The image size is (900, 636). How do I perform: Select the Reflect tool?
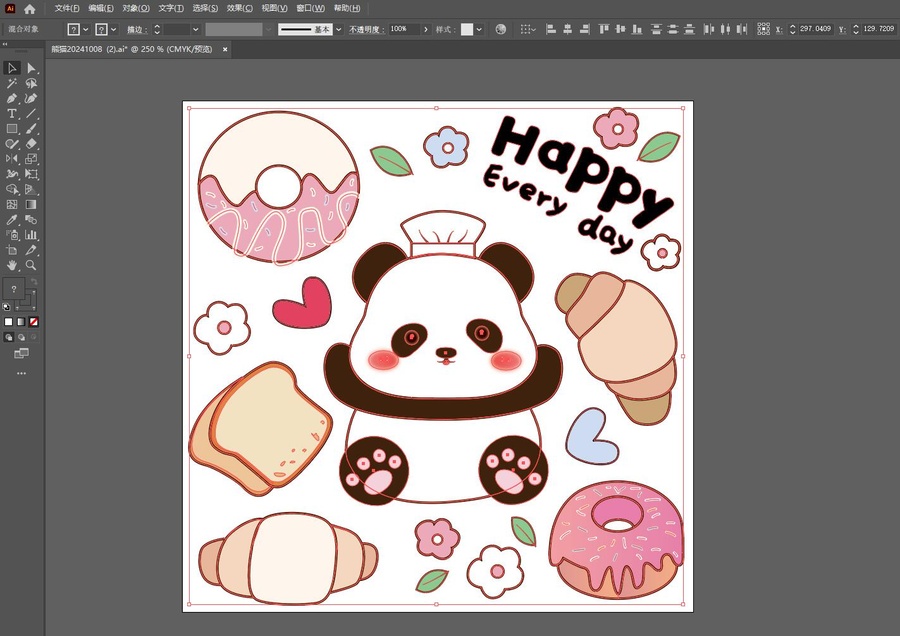click(x=12, y=159)
